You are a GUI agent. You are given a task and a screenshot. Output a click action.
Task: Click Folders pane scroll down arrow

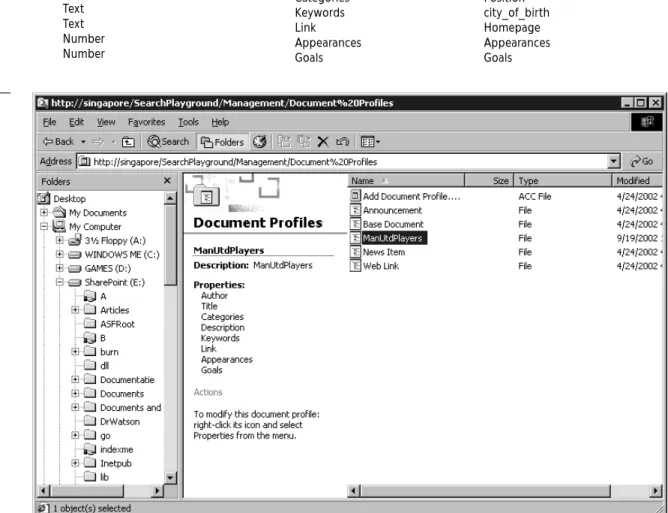pyautogui.click(x=170, y=478)
